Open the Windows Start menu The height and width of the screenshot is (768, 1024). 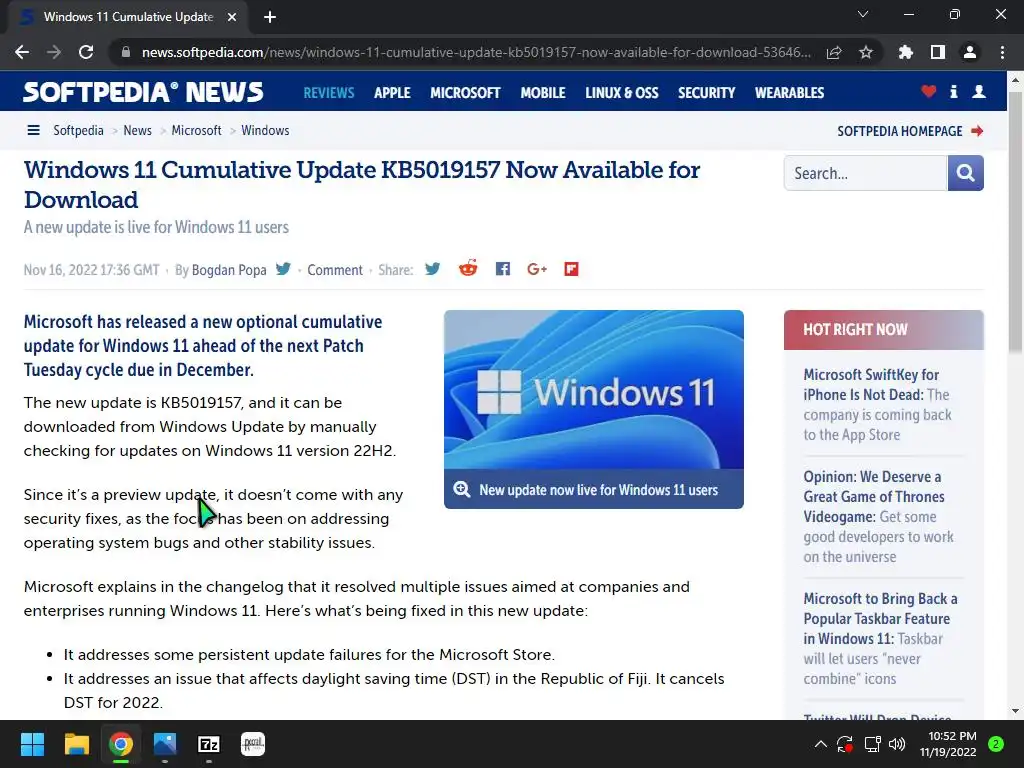(32, 744)
